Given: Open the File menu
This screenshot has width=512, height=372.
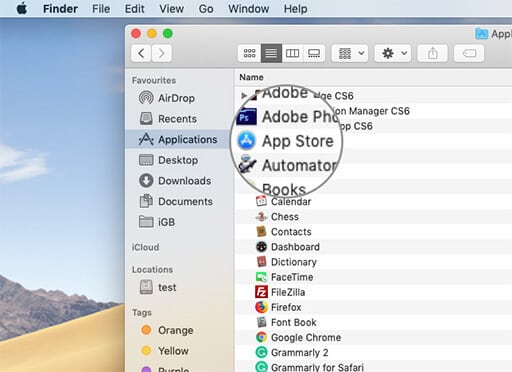Looking at the screenshot, I should (101, 9).
